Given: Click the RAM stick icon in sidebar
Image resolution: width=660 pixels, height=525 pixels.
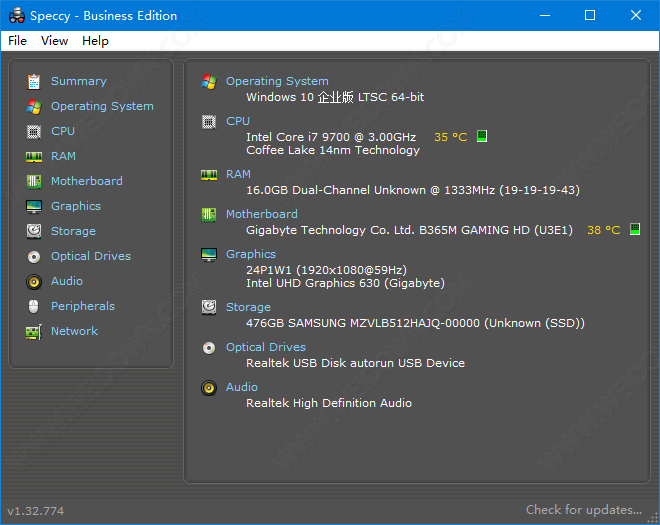Looking at the screenshot, I should 34,157.
